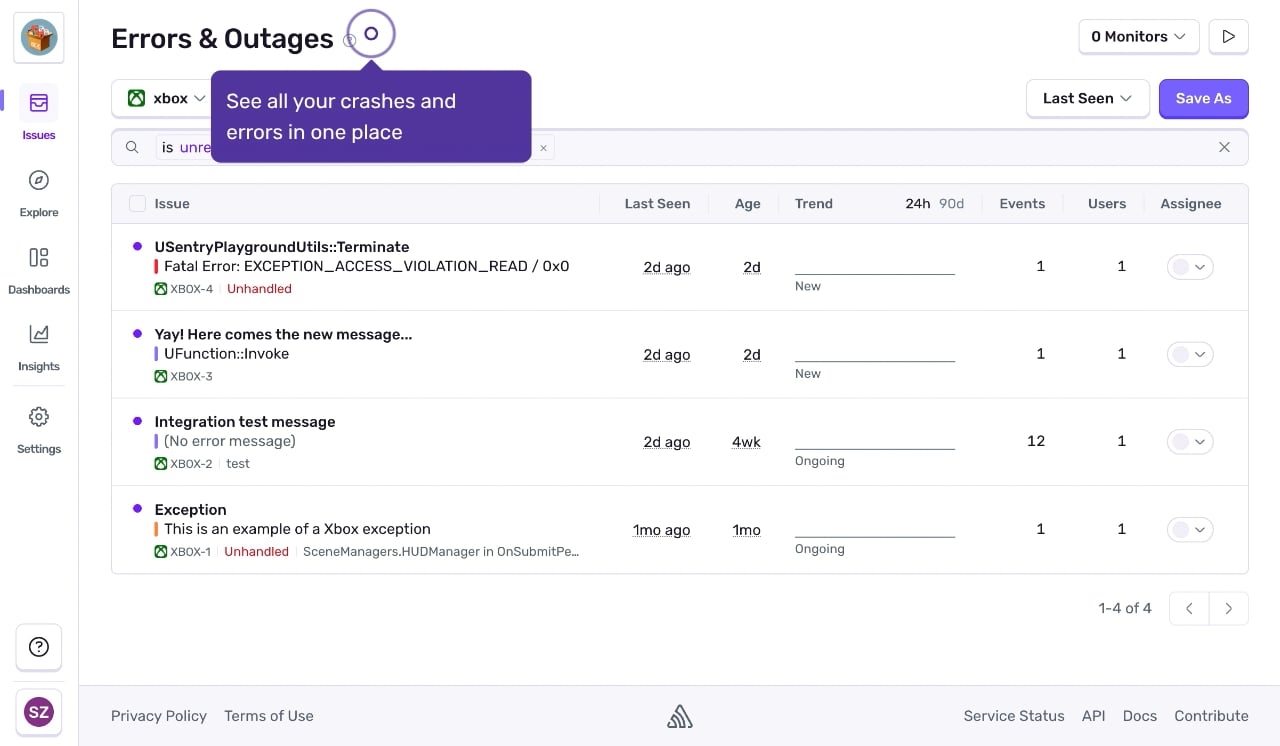Click the tour hint circle near title

(x=371, y=34)
